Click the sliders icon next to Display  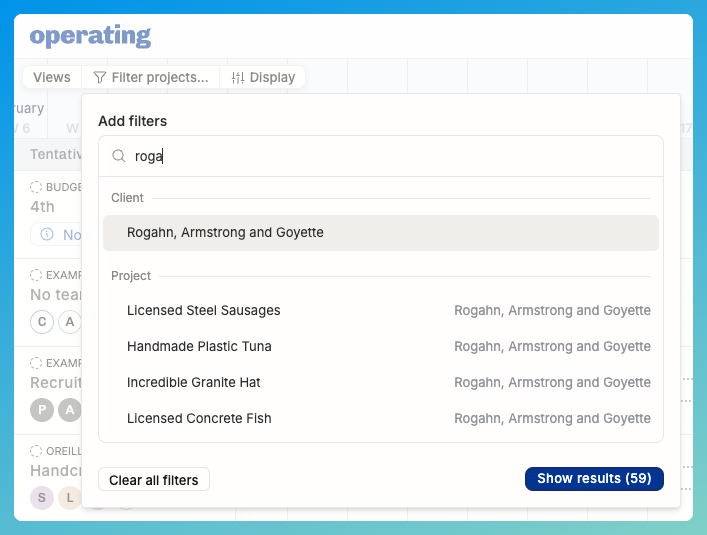238,77
